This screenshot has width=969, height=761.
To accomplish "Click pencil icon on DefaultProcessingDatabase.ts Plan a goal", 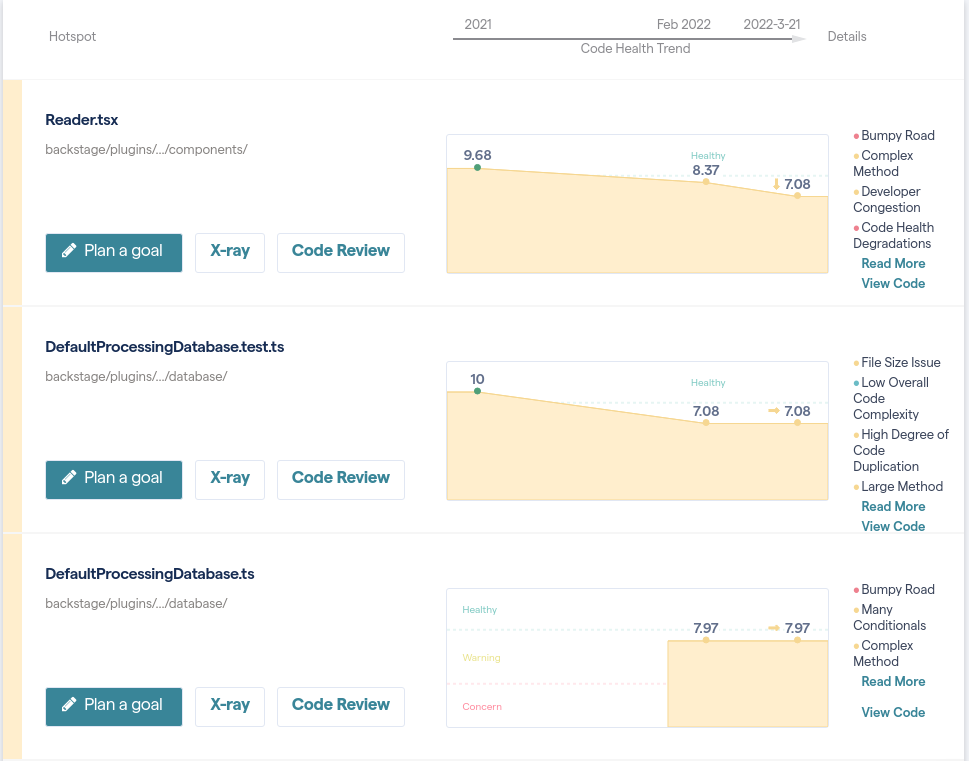I will click(69, 704).
